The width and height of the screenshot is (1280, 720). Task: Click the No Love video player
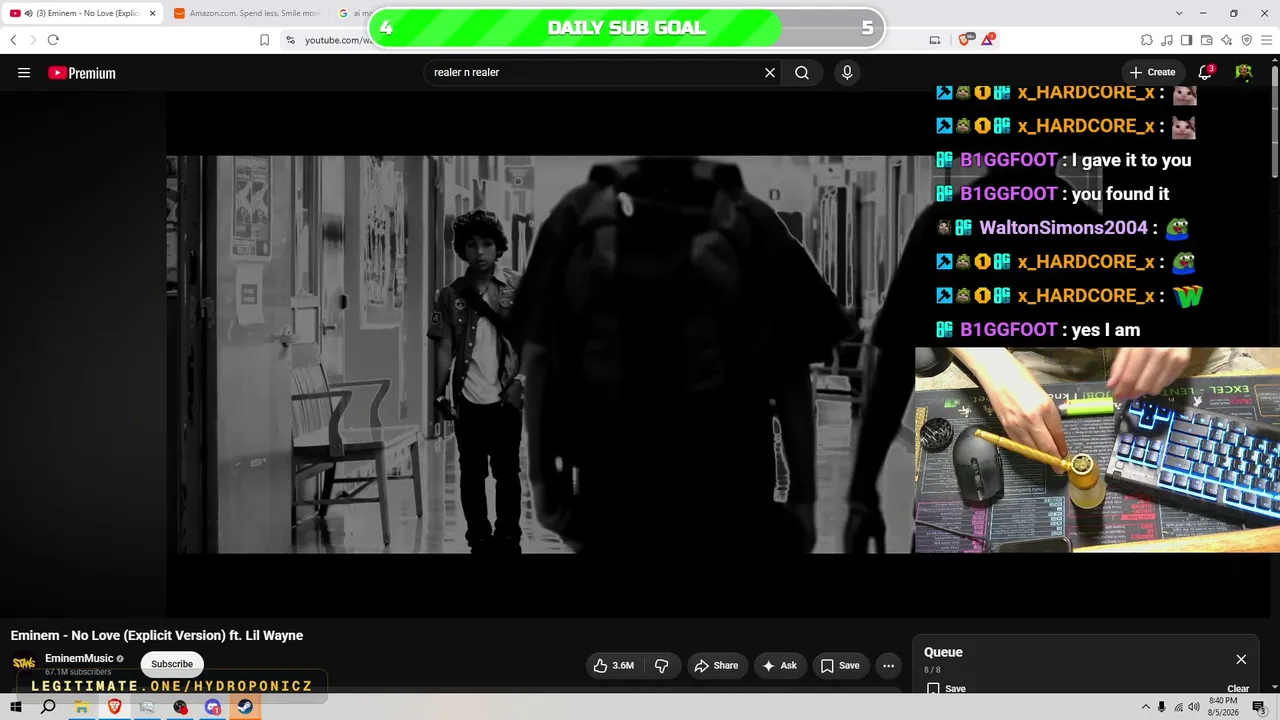540,354
